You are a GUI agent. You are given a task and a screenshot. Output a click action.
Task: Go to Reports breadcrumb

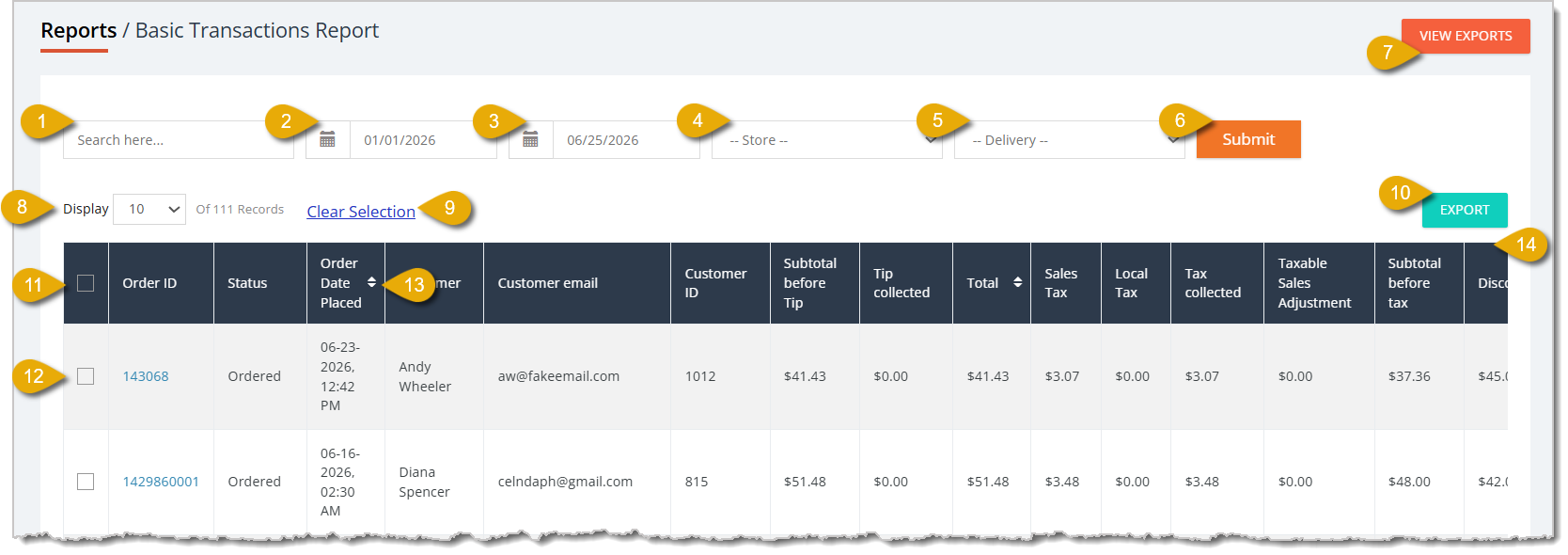(x=79, y=30)
